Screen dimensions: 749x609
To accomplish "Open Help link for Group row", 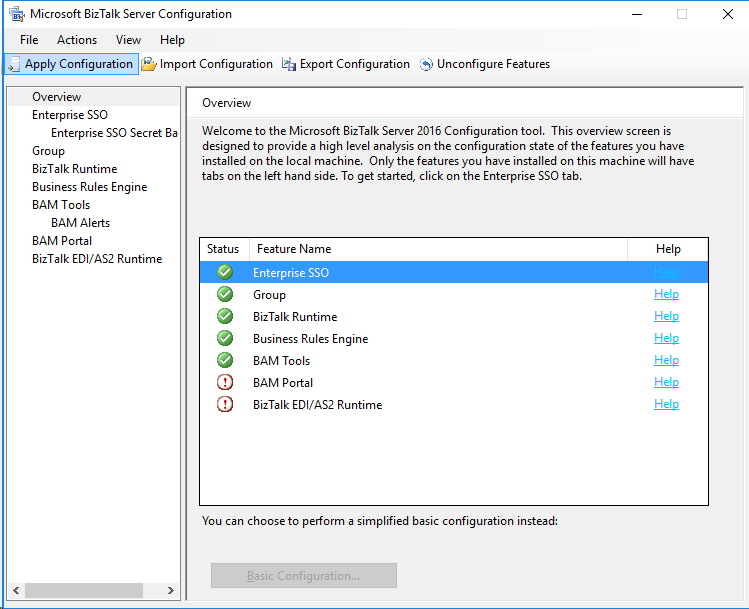I will (666, 294).
